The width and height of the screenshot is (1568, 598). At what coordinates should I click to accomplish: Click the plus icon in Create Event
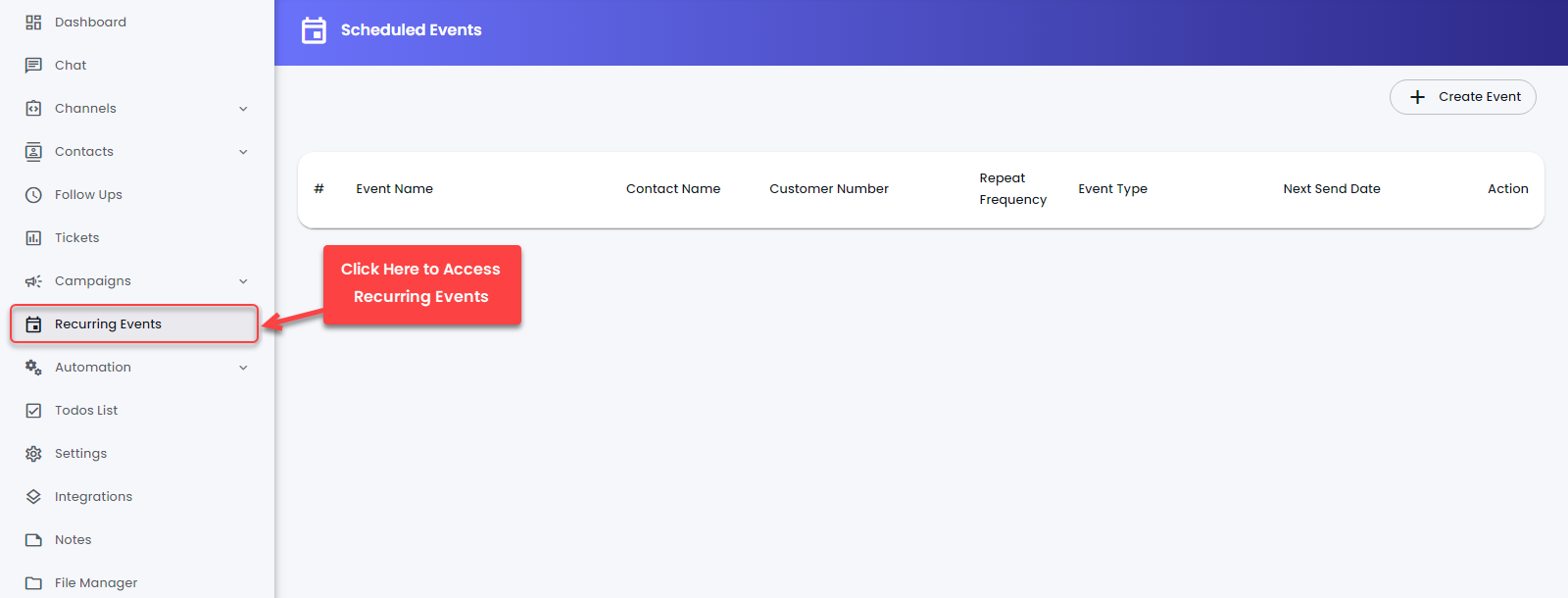1417,97
